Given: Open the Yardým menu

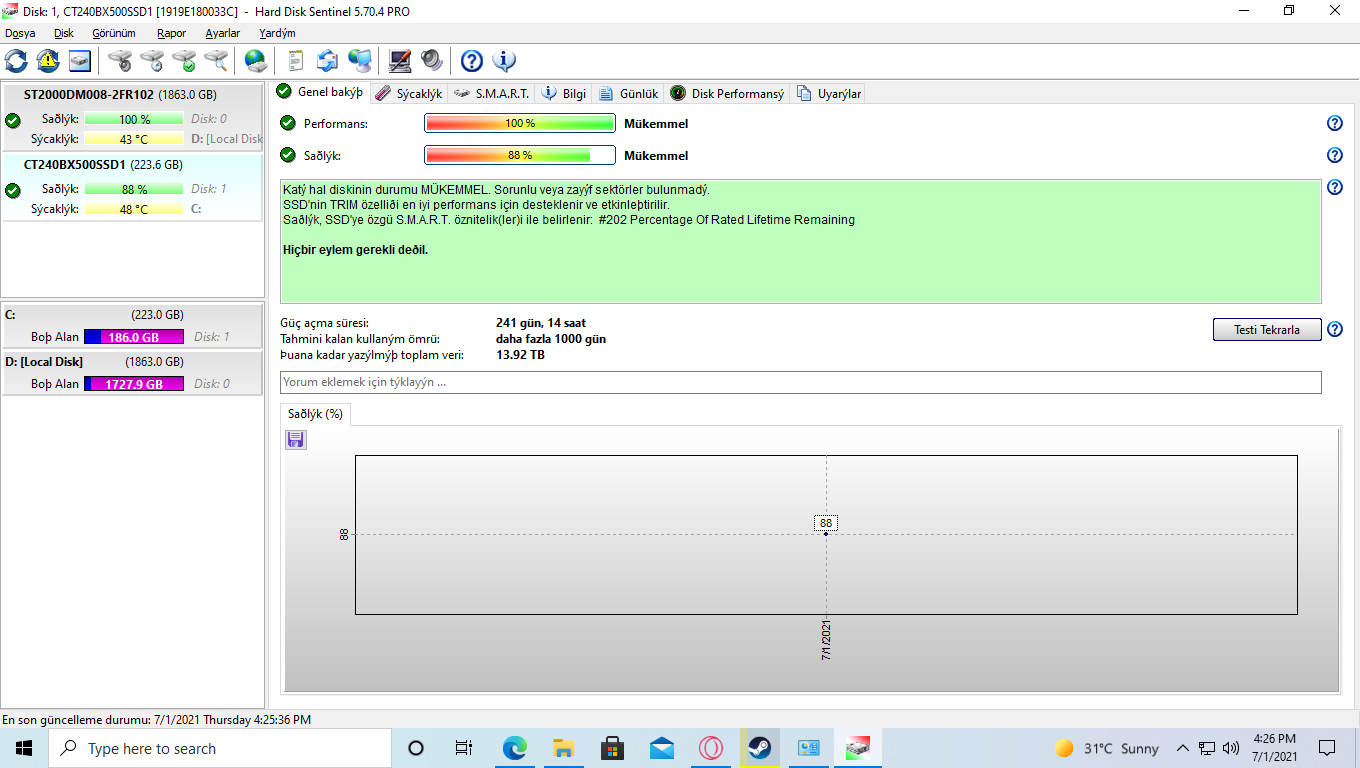Looking at the screenshot, I should pyautogui.click(x=277, y=33).
